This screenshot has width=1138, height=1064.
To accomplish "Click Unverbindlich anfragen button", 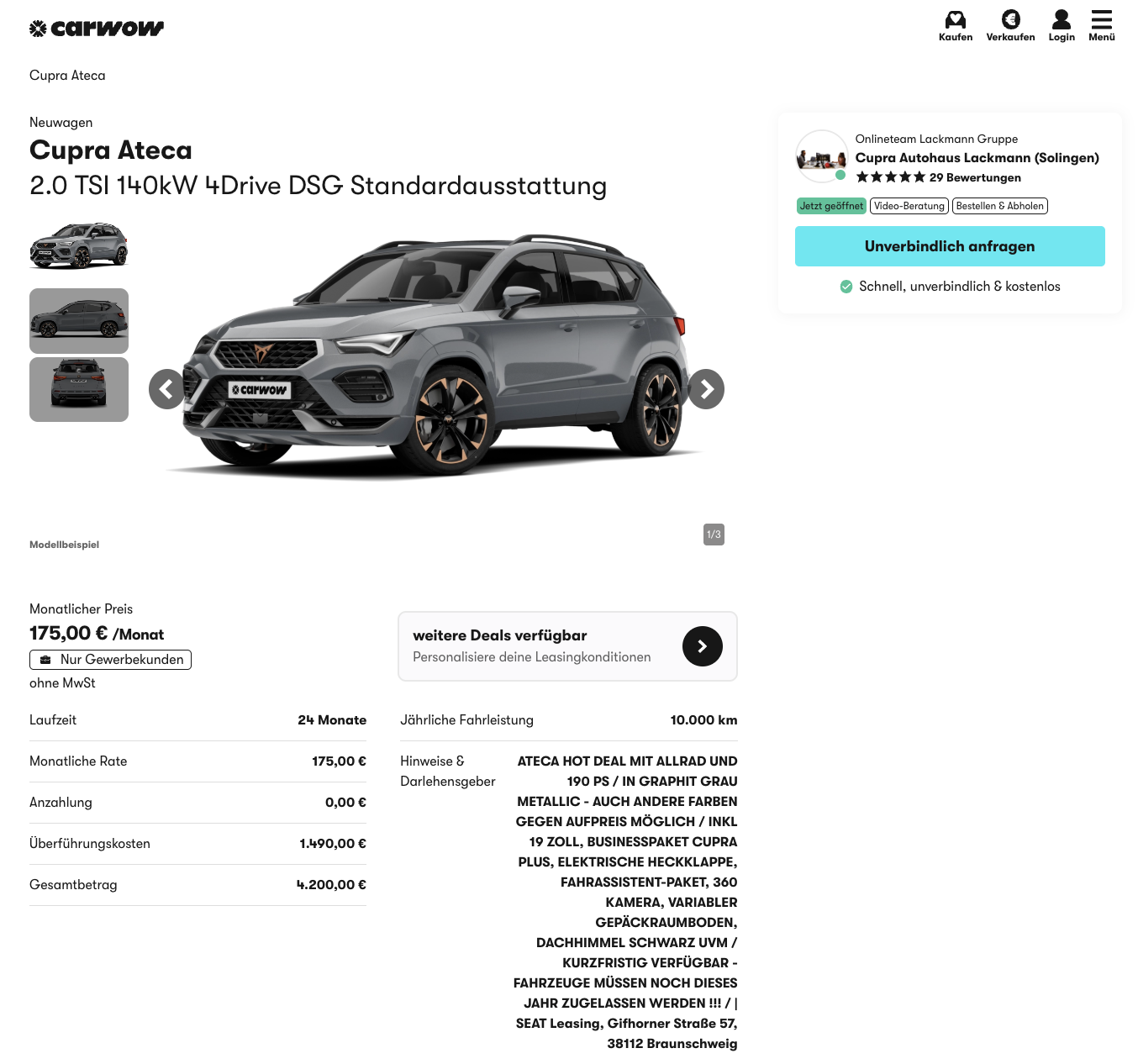I will [x=950, y=246].
